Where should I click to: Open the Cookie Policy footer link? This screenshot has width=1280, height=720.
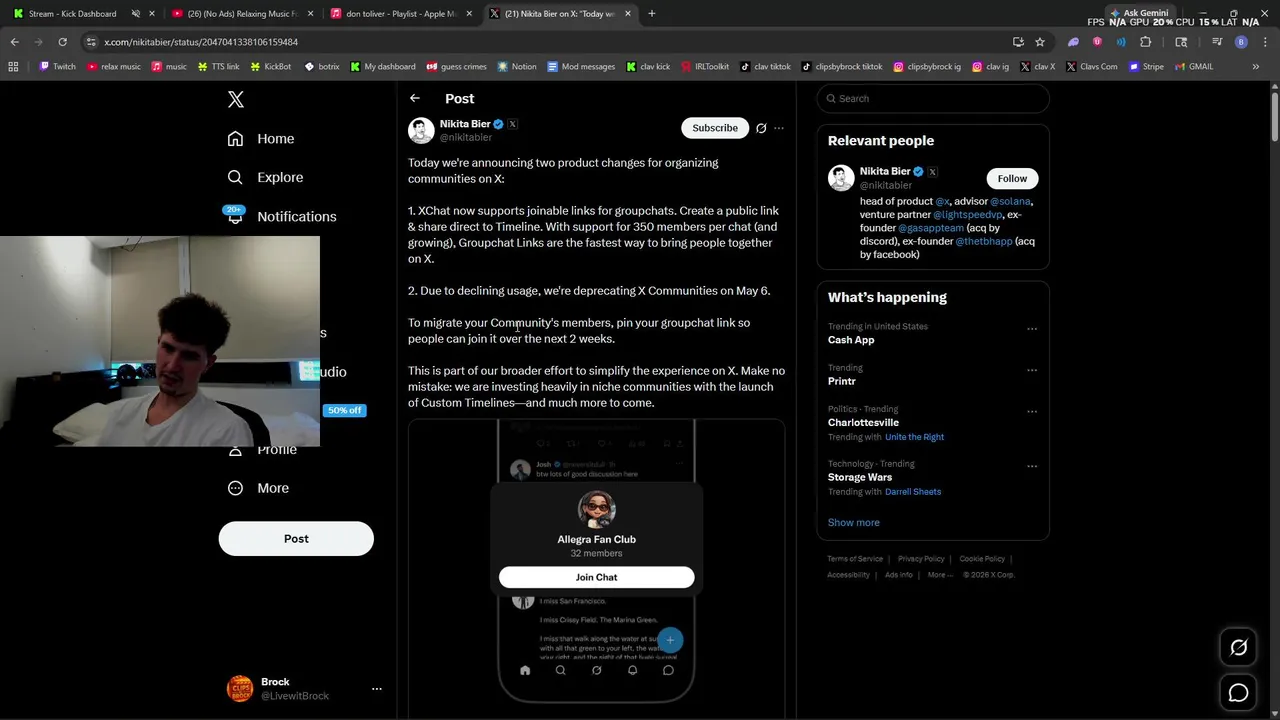click(x=982, y=559)
